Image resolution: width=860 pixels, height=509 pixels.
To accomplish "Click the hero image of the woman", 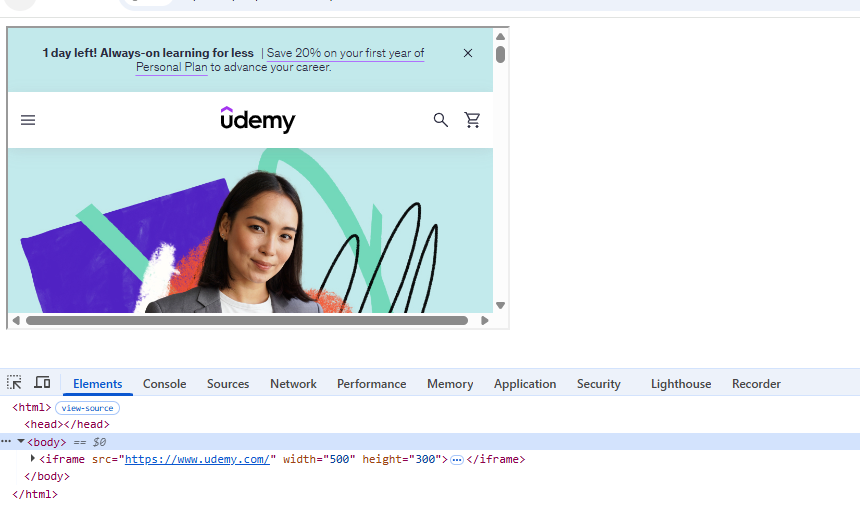I will click(251, 230).
